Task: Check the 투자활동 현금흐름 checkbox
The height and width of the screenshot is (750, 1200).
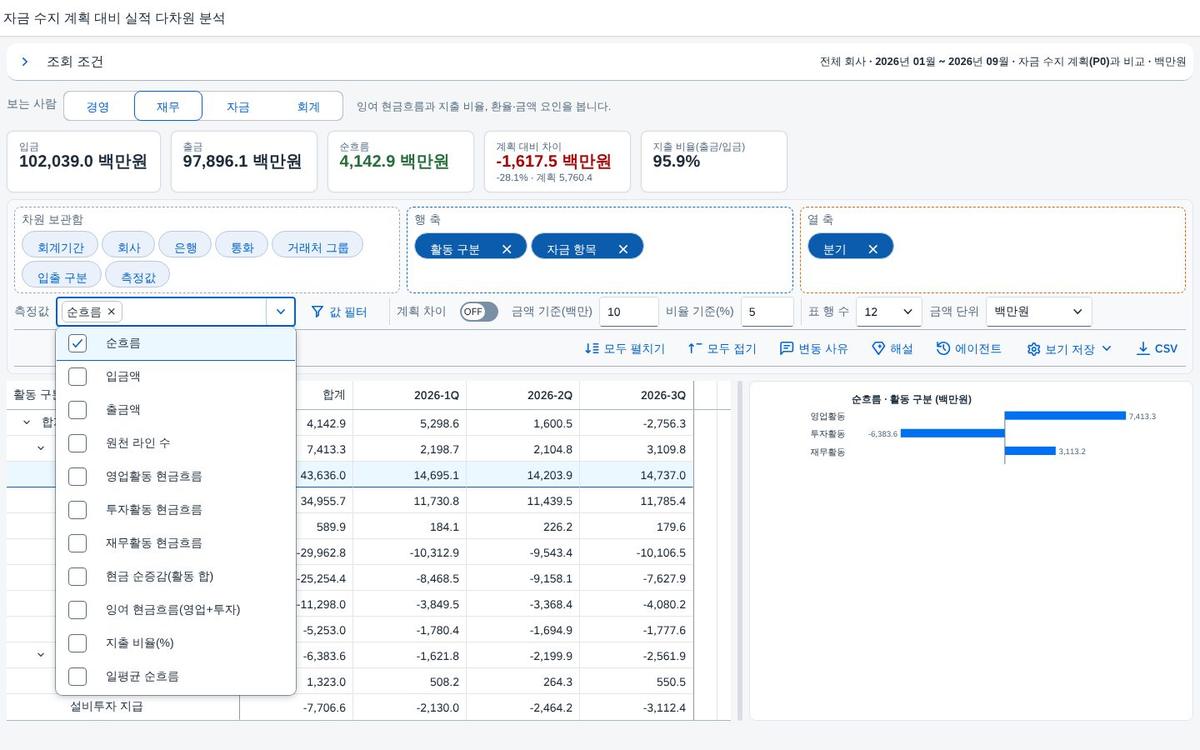Action: click(77, 510)
